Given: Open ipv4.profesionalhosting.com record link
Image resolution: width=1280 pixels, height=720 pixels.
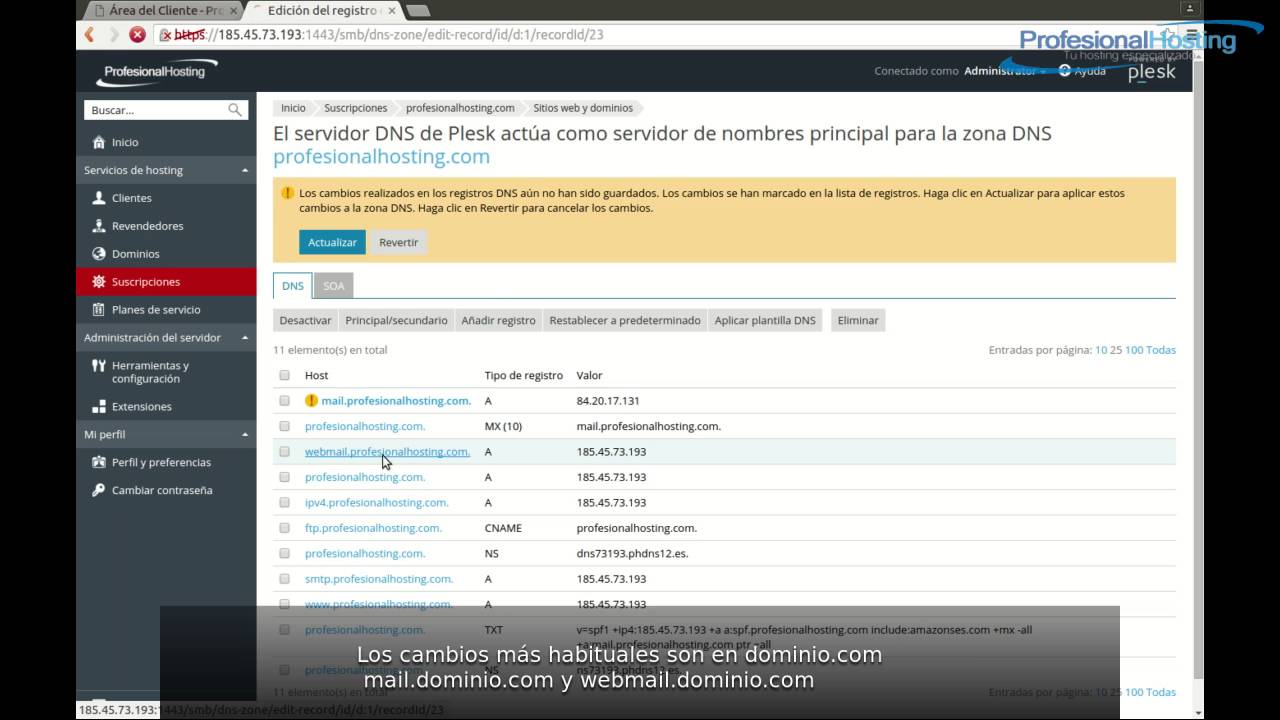Looking at the screenshot, I should [376, 503].
